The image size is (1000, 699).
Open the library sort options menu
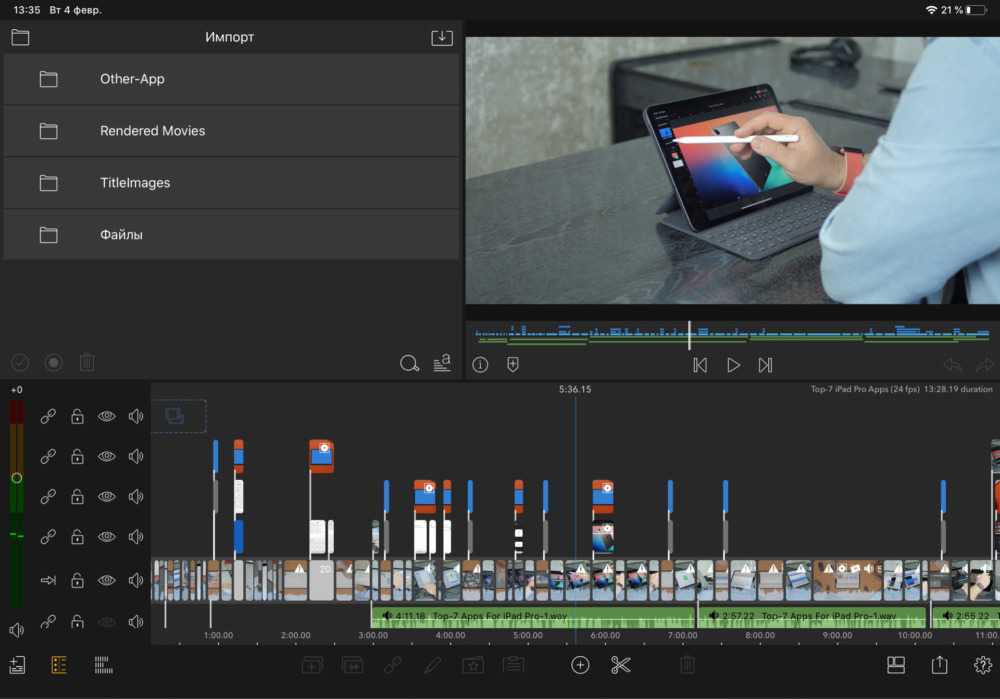[x=442, y=364]
